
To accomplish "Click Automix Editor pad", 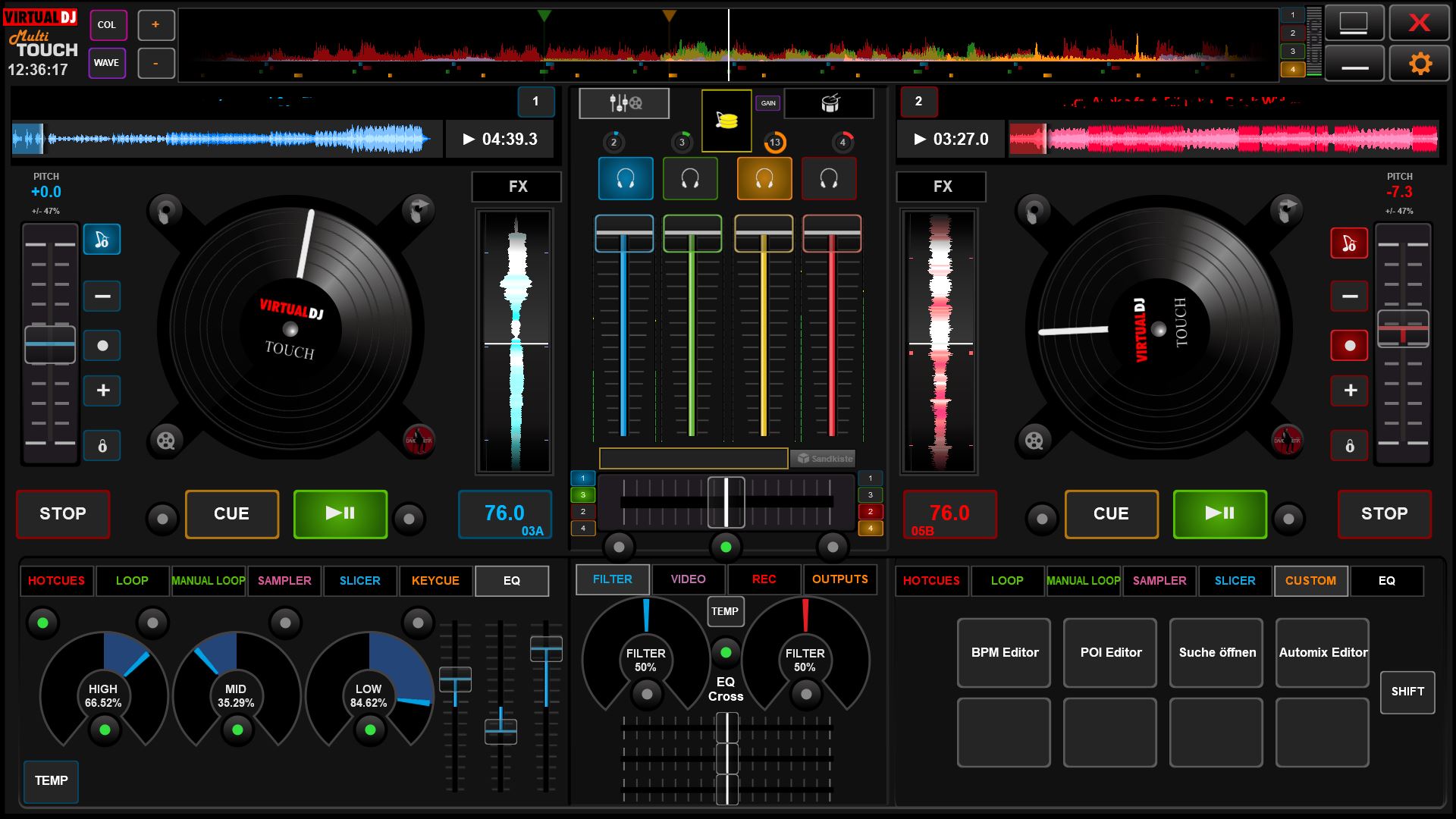I will point(1323,653).
